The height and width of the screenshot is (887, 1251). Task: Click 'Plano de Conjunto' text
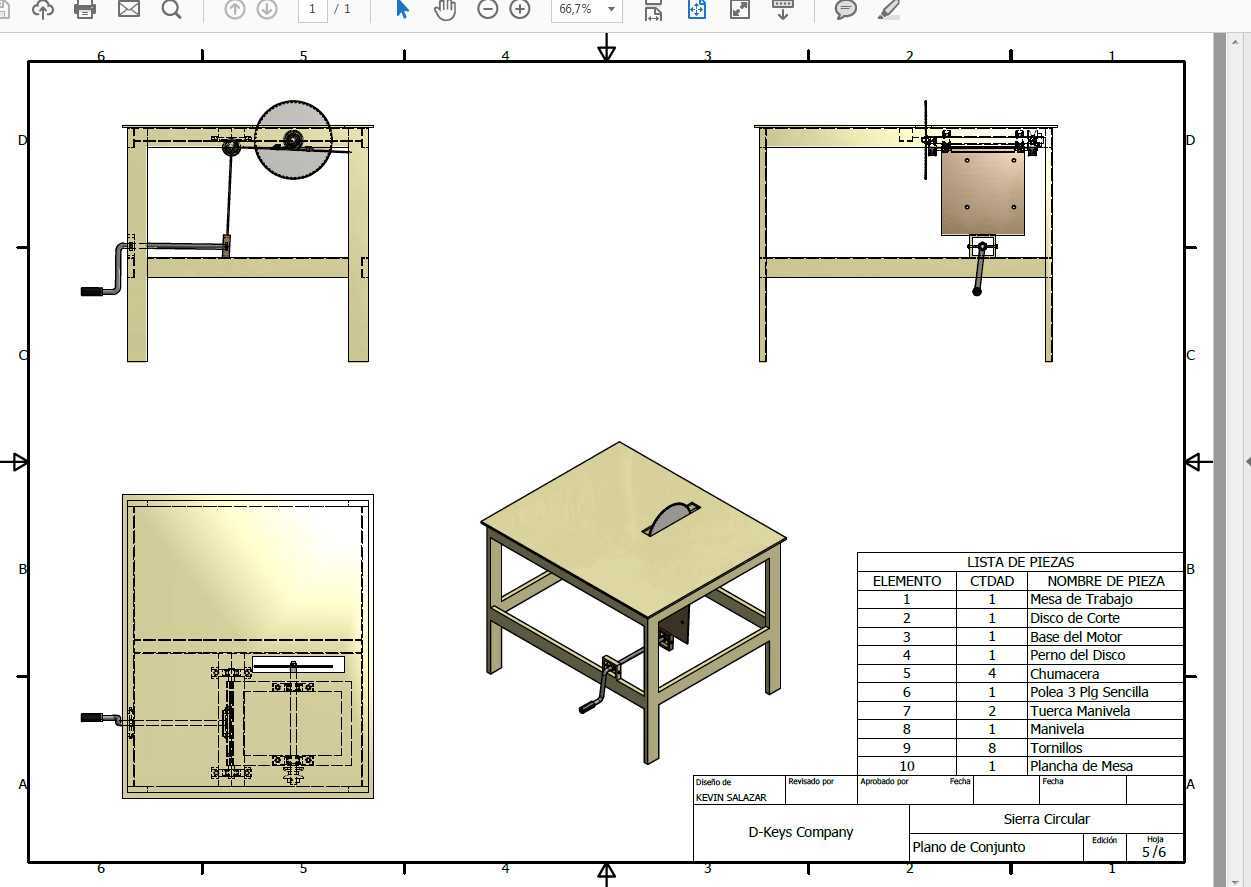click(x=969, y=847)
